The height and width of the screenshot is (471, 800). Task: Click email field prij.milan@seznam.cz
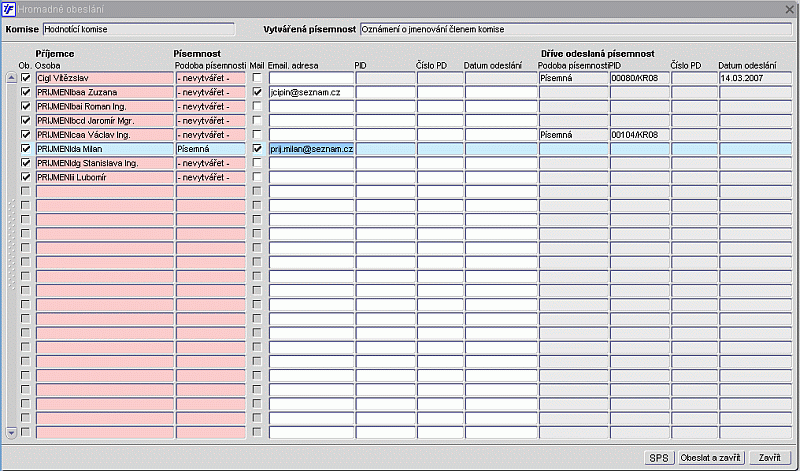311,149
